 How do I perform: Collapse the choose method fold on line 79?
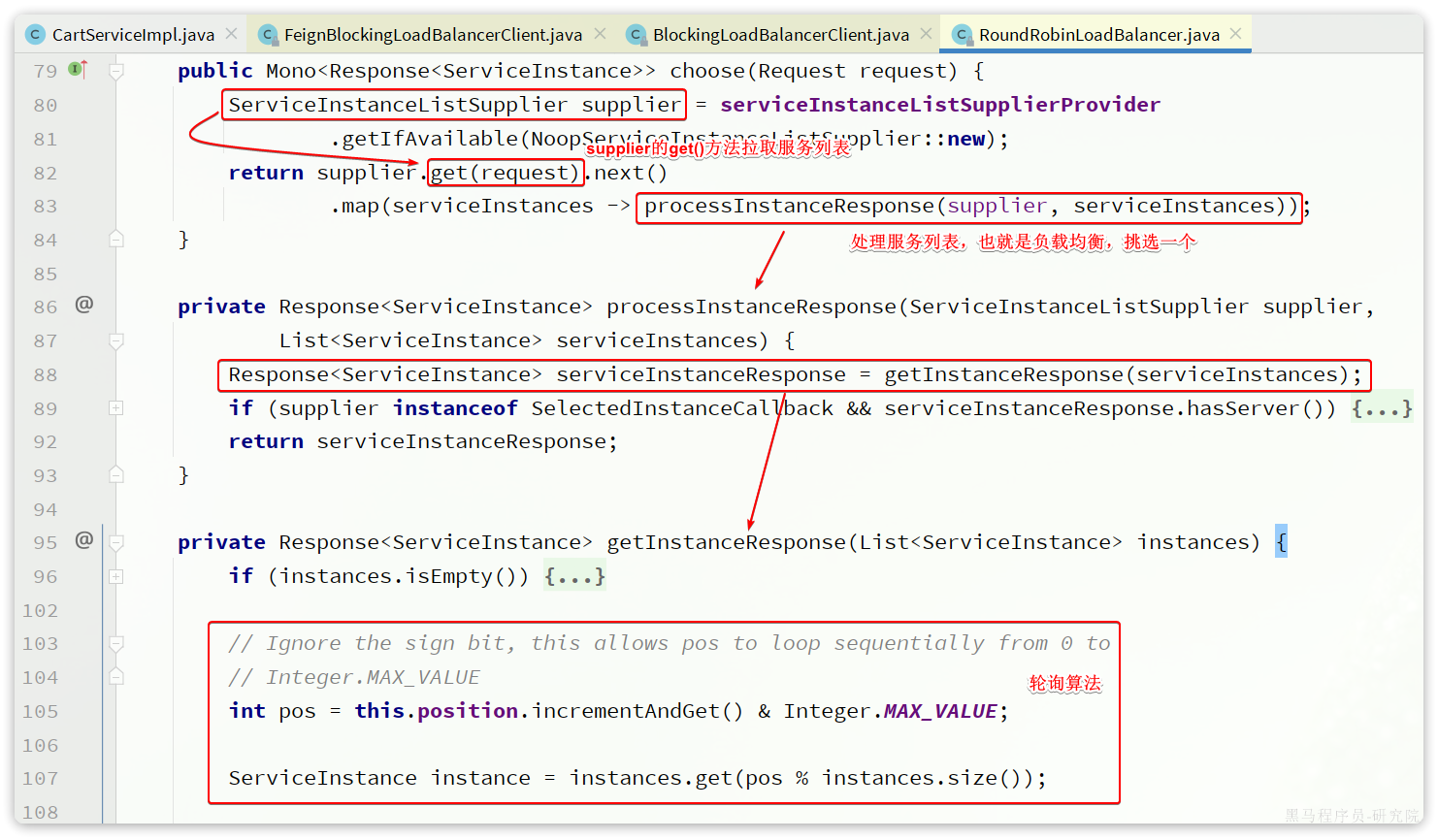pyautogui.click(x=116, y=71)
